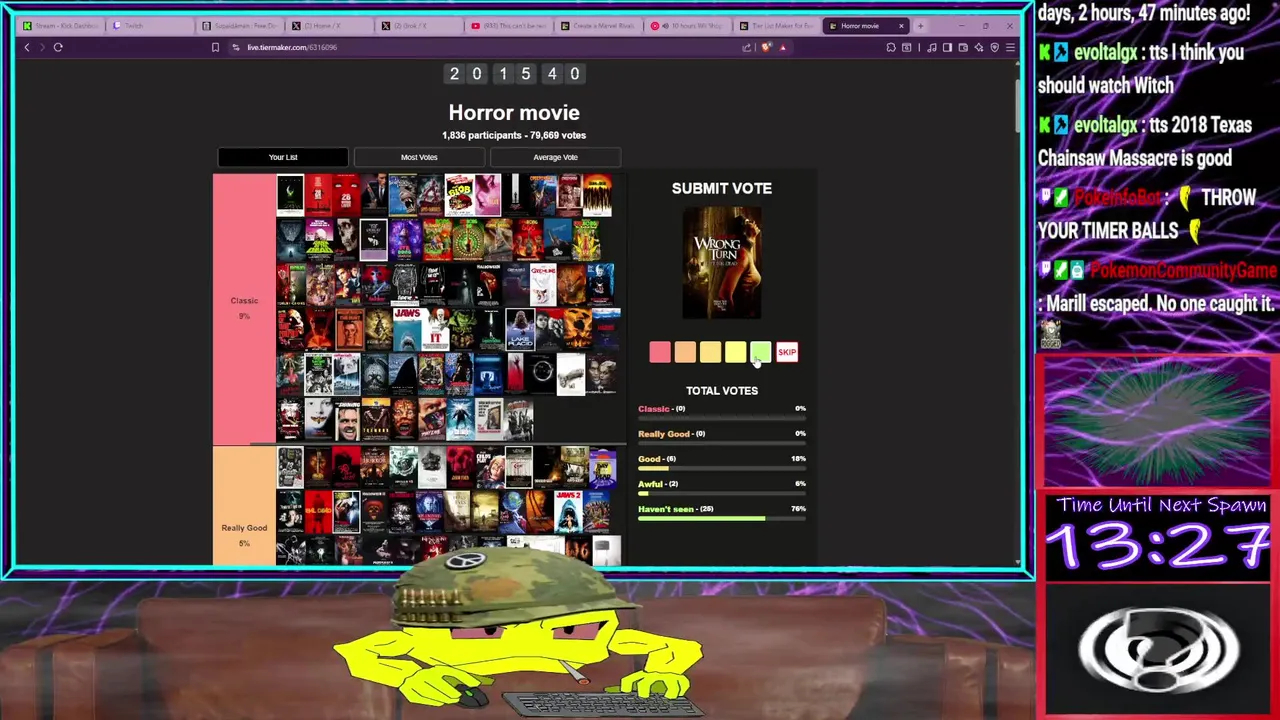Switch to the Twitch browser tab
Image resolution: width=1280 pixels, height=720 pixels.
click(x=150, y=26)
